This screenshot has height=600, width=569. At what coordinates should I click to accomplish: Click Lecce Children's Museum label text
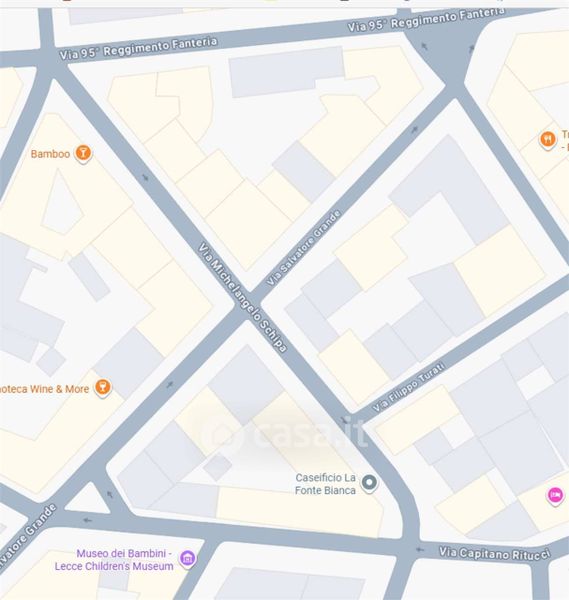(x=114, y=566)
